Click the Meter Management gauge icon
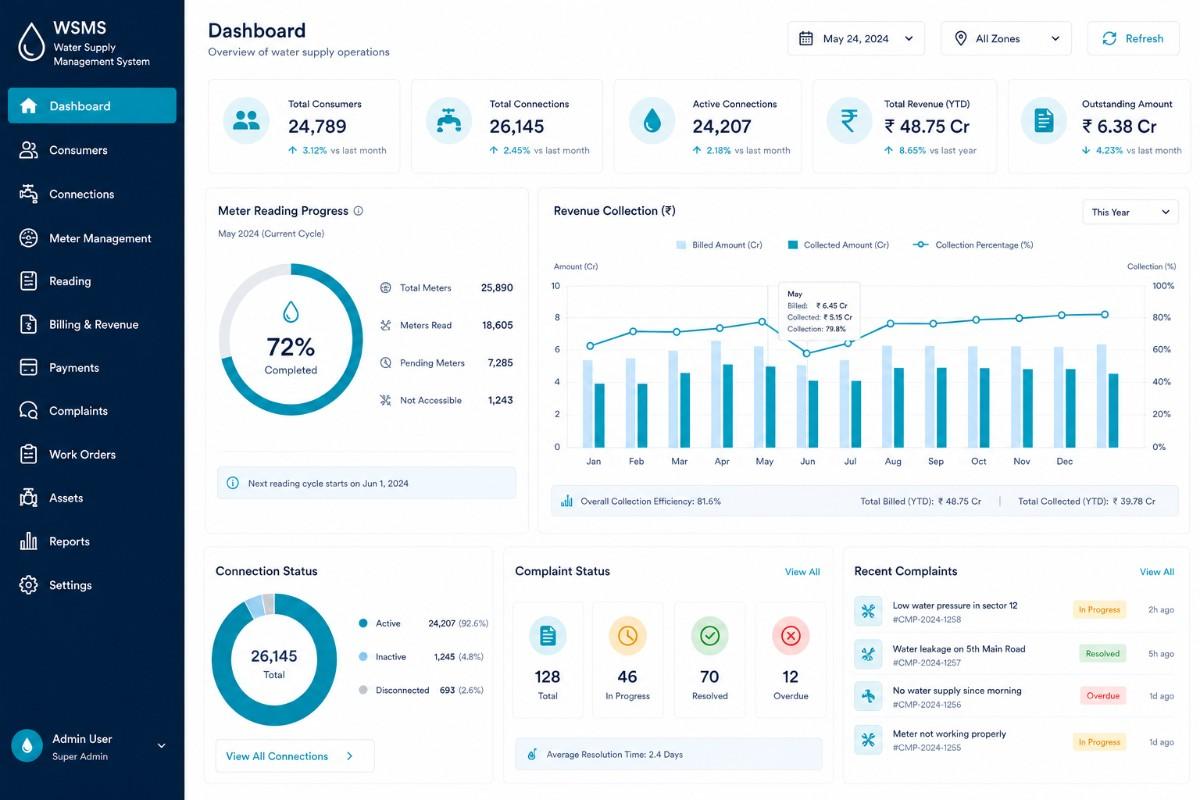The height and width of the screenshot is (800, 1200). (x=28, y=238)
